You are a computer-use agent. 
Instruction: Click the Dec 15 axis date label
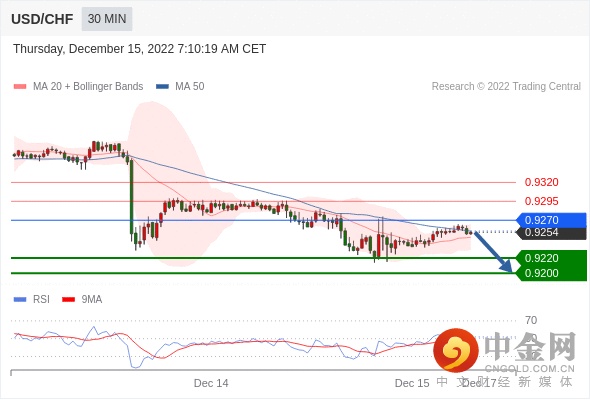point(412,383)
